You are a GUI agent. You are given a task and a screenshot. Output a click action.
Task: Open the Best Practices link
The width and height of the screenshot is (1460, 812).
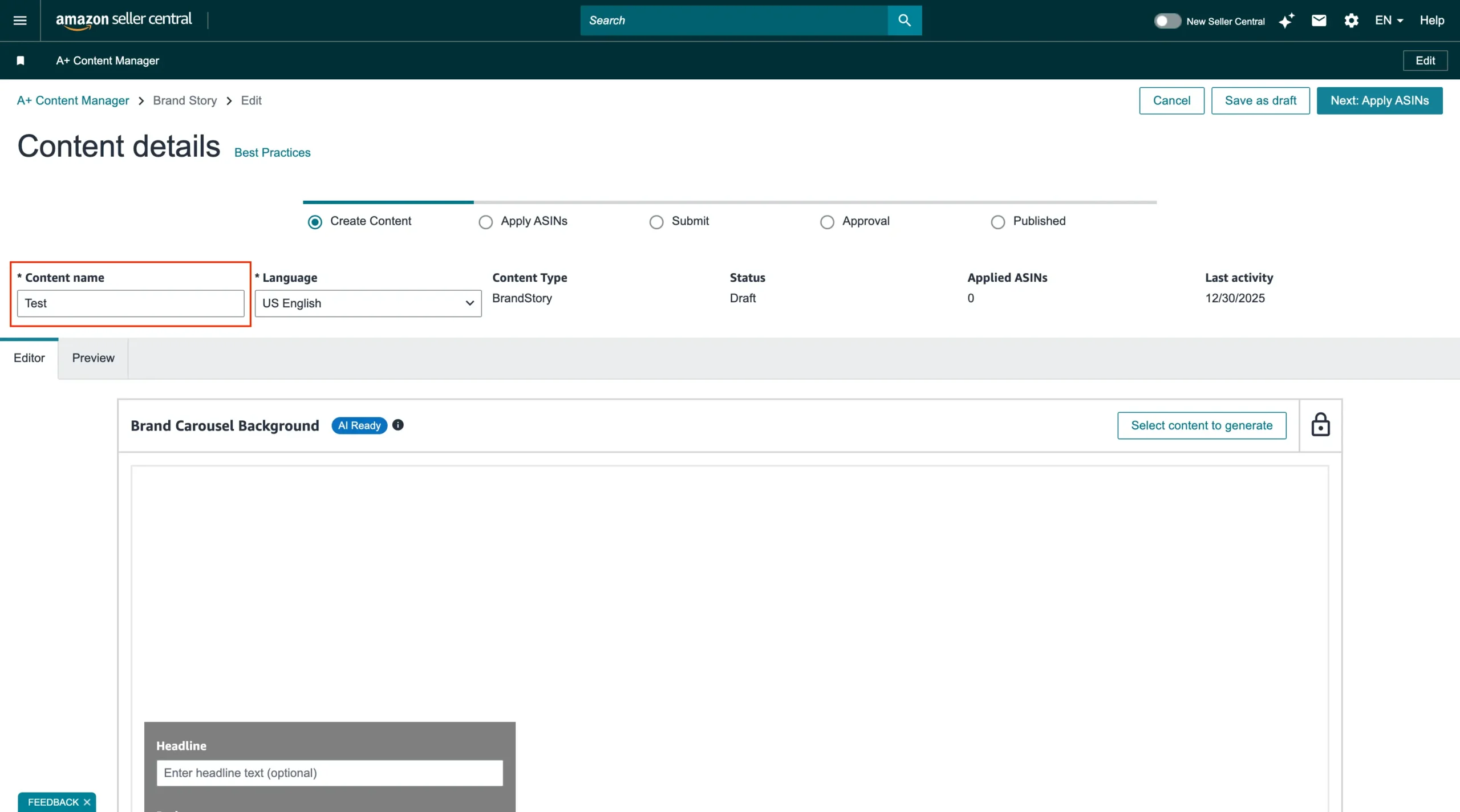(272, 153)
